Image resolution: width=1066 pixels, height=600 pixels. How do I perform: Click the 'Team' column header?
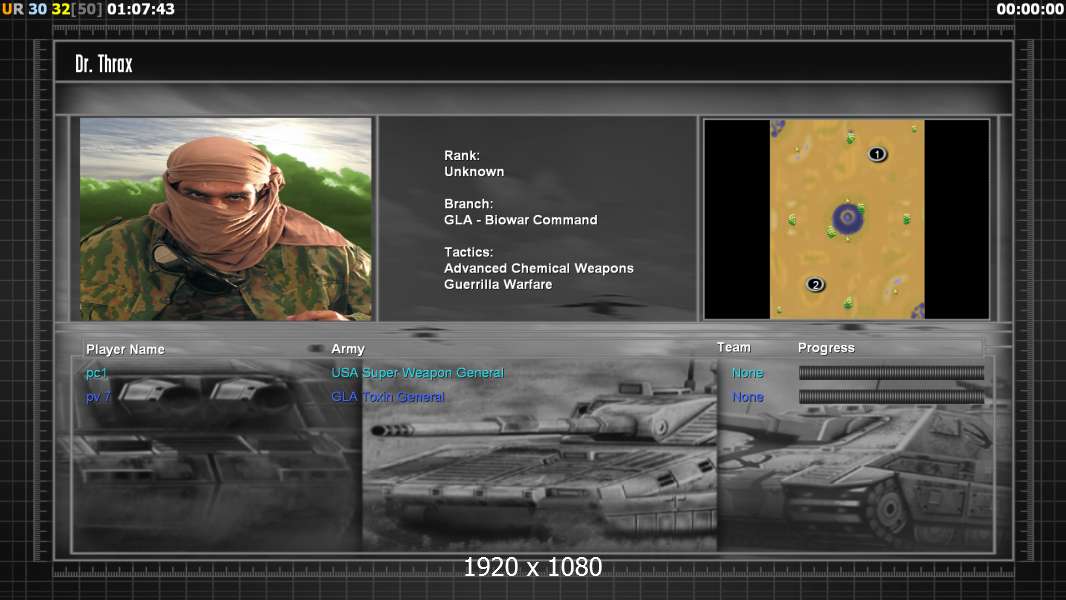tap(734, 347)
